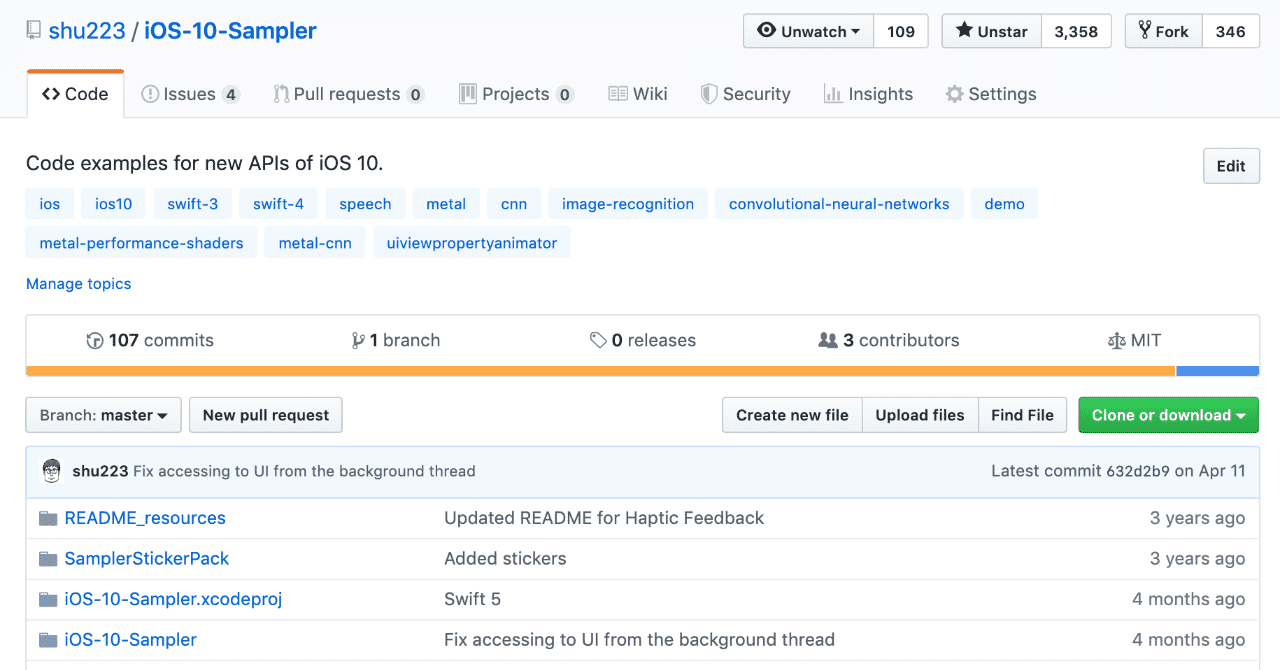Click the commits history clock icon
Viewport: 1280px width, 670px height.
point(95,341)
